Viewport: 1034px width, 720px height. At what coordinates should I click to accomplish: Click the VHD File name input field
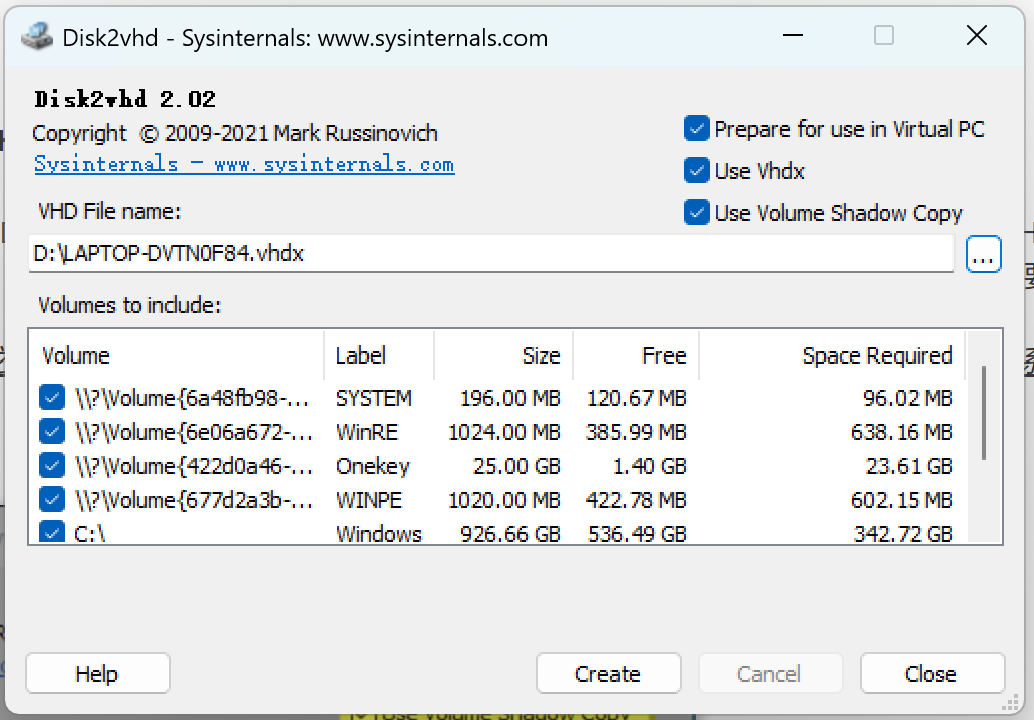[491, 253]
